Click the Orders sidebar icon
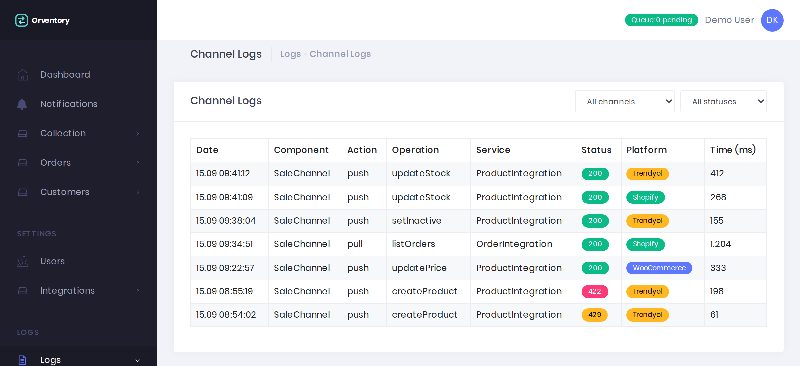Screen dimensions: 800x366 22,163
